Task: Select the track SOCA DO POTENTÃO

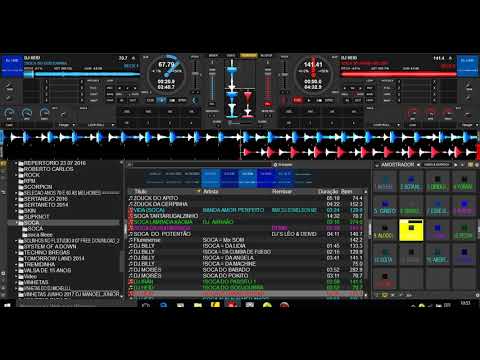Action: (246, 234)
